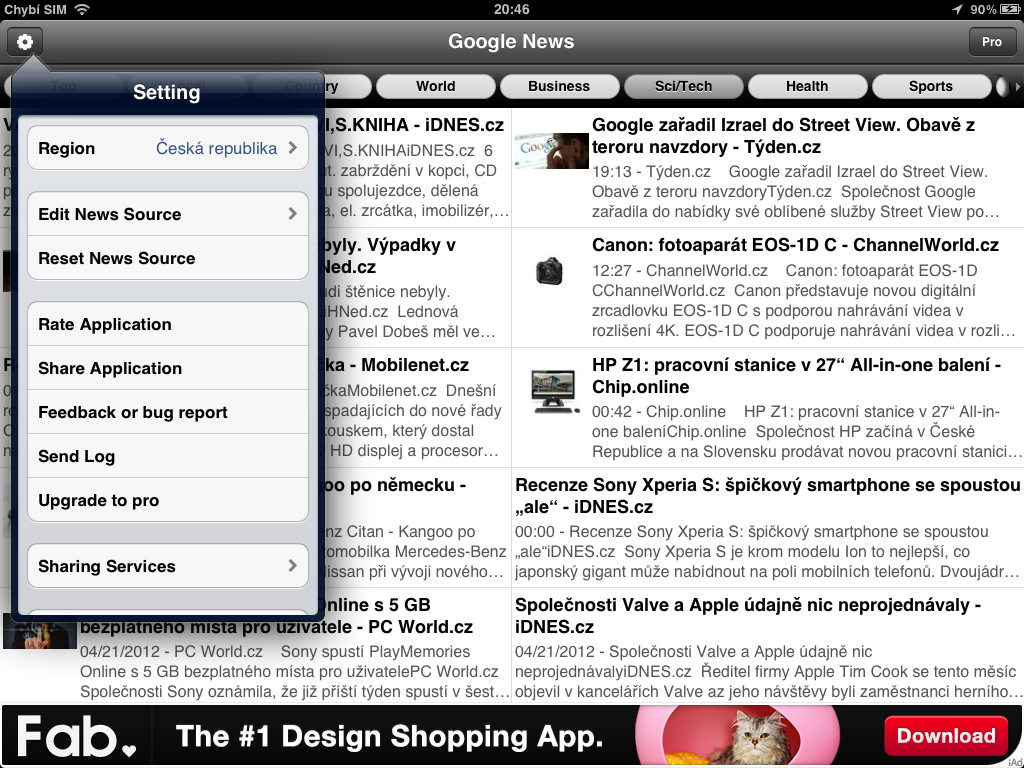
Task: Switch to the Business tab
Action: pos(559,86)
